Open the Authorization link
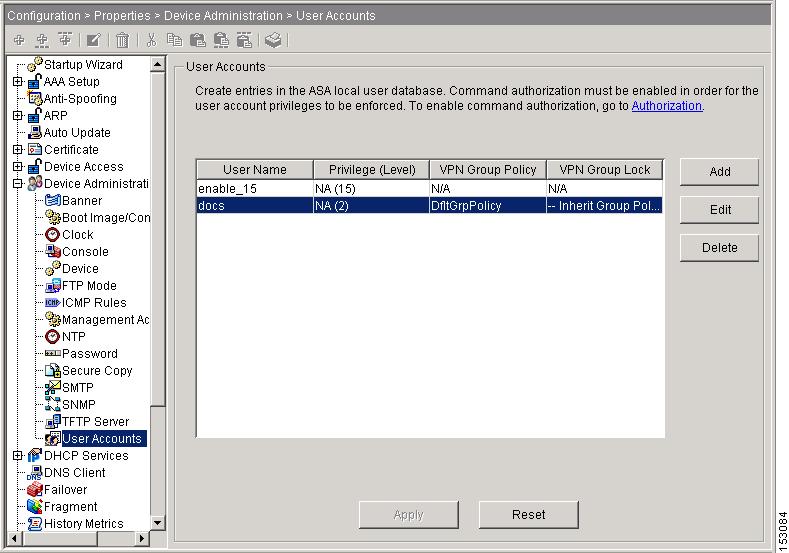The width and height of the screenshot is (789, 553). tap(666, 106)
